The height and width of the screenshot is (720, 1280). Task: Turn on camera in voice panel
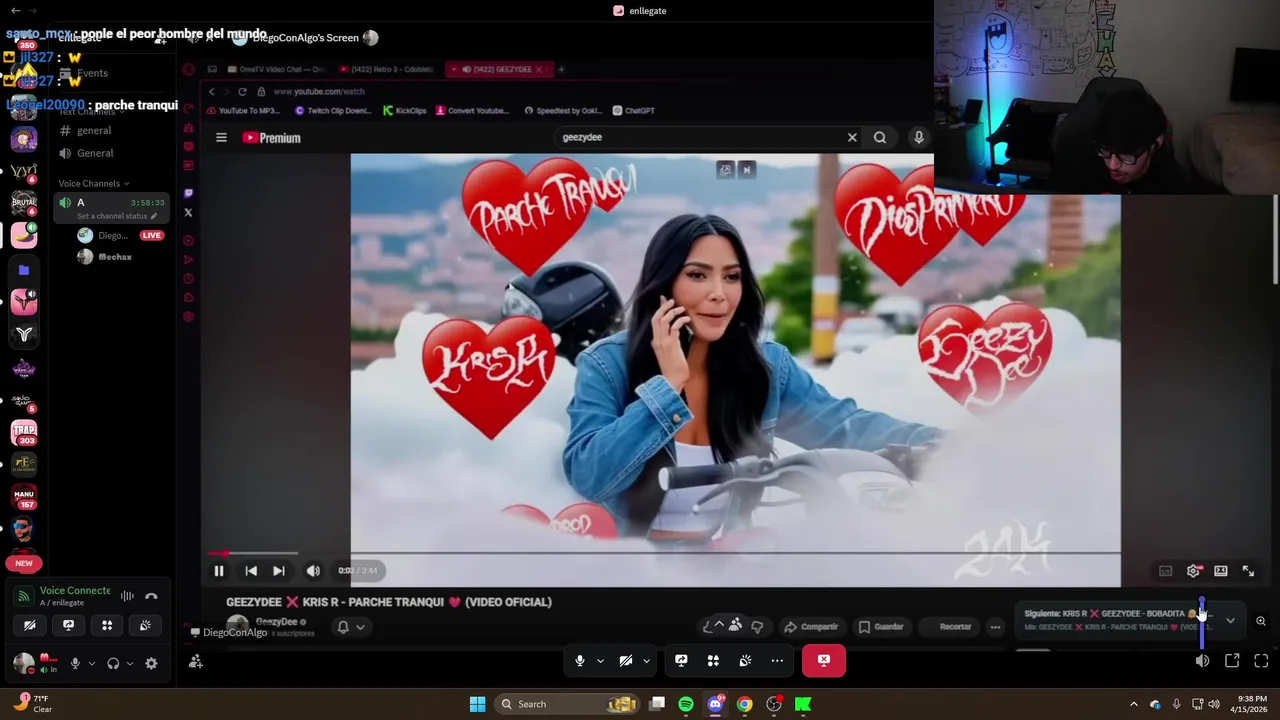30,625
